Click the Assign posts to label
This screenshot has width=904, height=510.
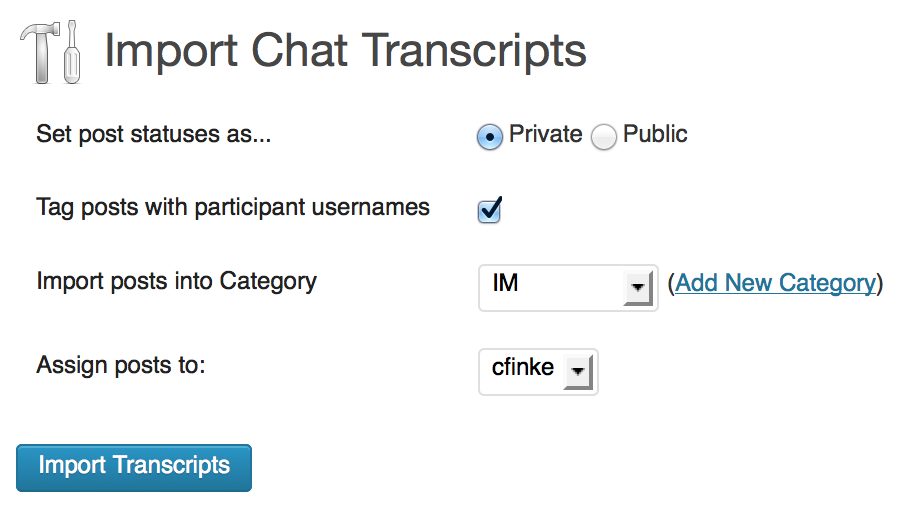click(x=121, y=365)
